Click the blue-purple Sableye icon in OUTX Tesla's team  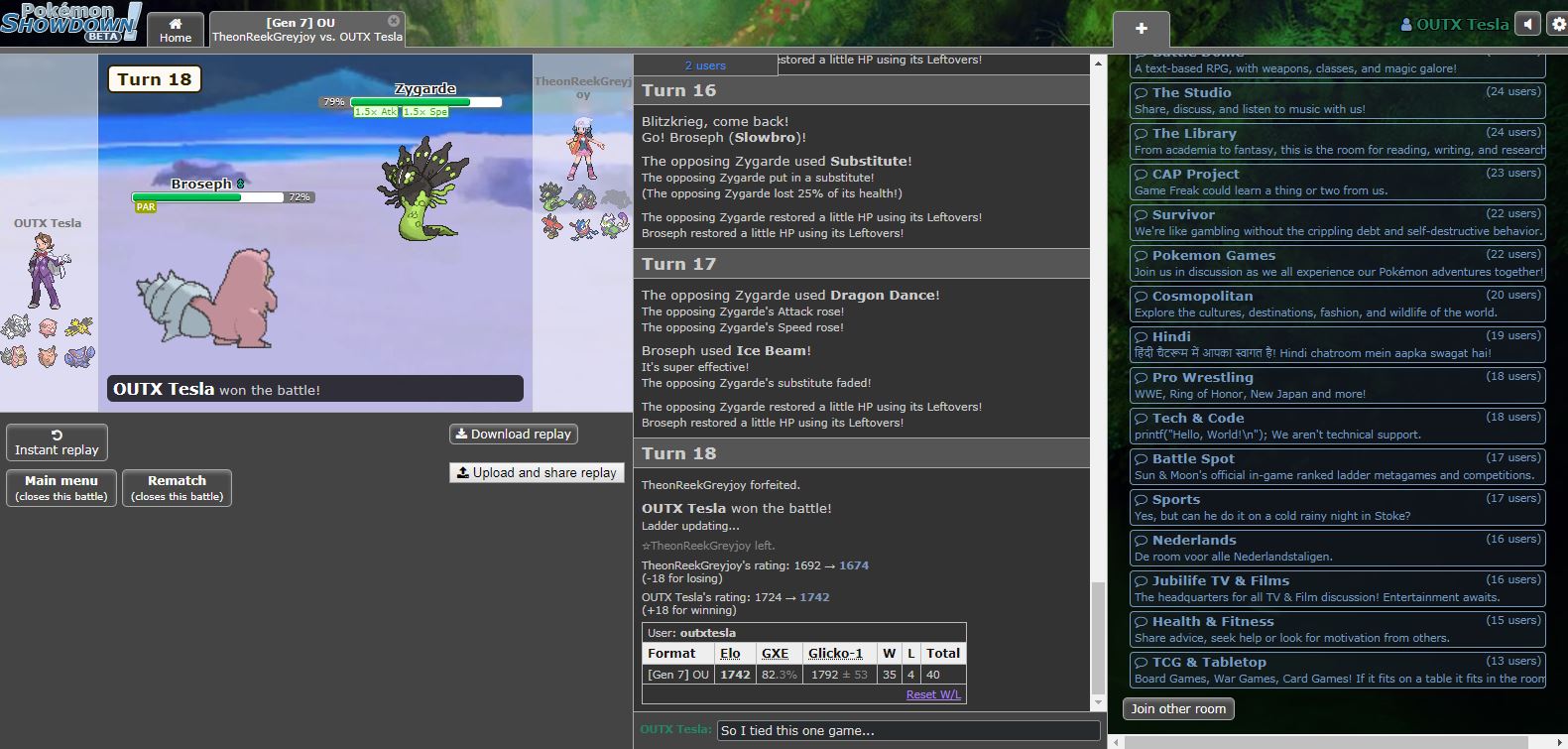(79, 356)
